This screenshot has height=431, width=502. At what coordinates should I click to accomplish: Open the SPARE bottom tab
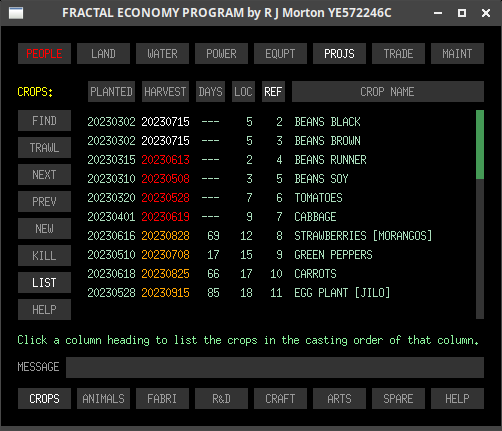click(398, 398)
